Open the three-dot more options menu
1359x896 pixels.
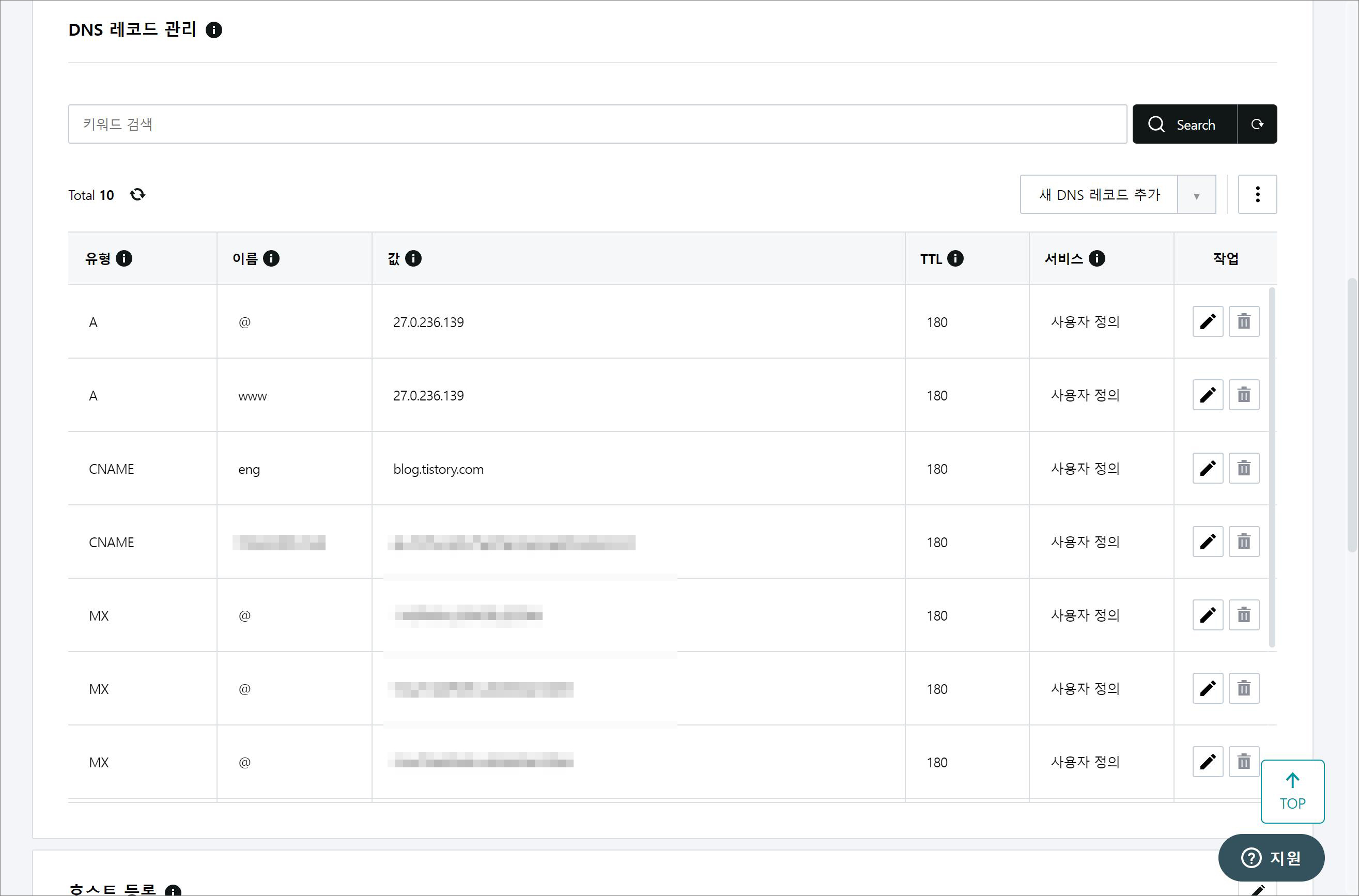pyautogui.click(x=1257, y=194)
